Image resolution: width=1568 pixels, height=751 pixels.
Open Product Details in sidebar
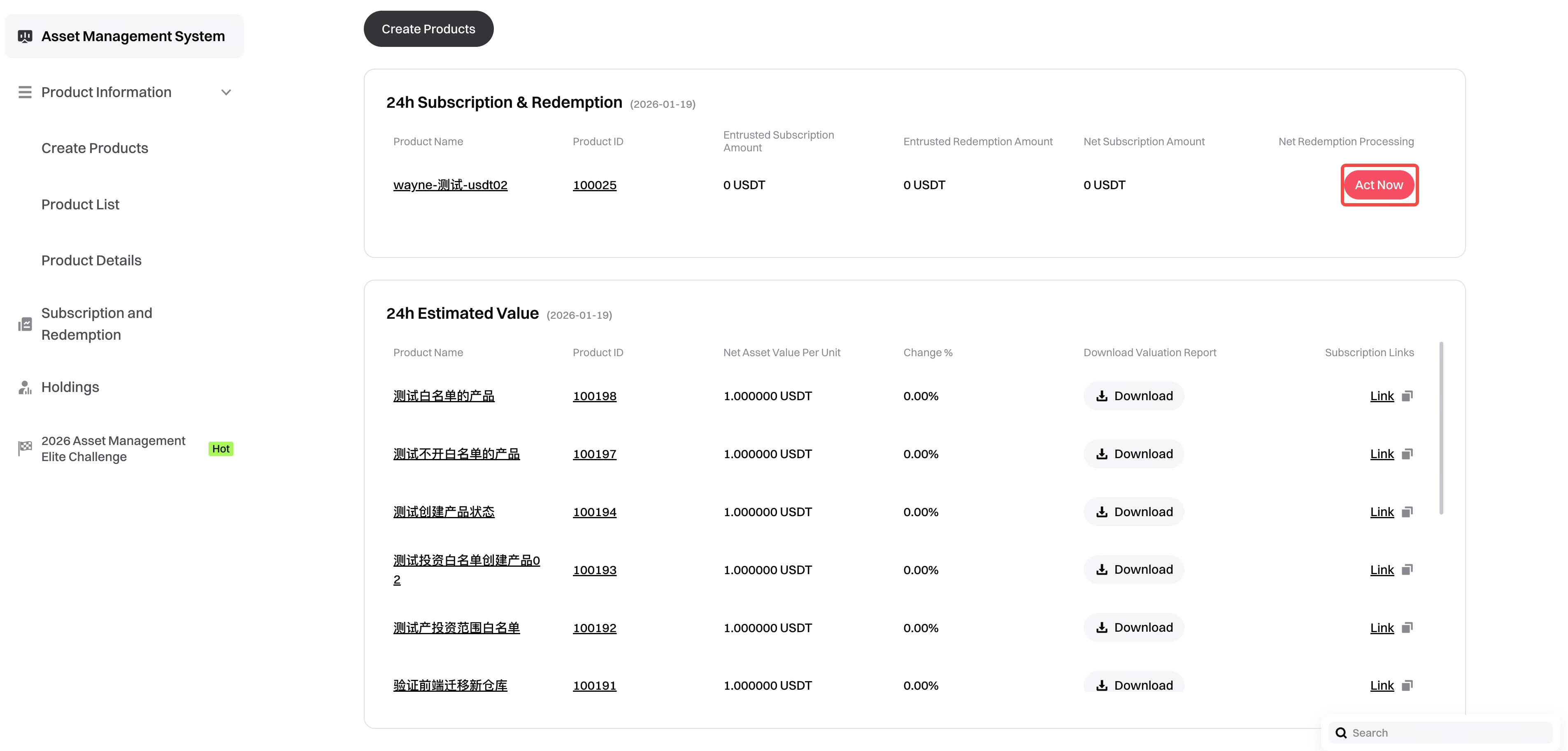tap(91, 260)
